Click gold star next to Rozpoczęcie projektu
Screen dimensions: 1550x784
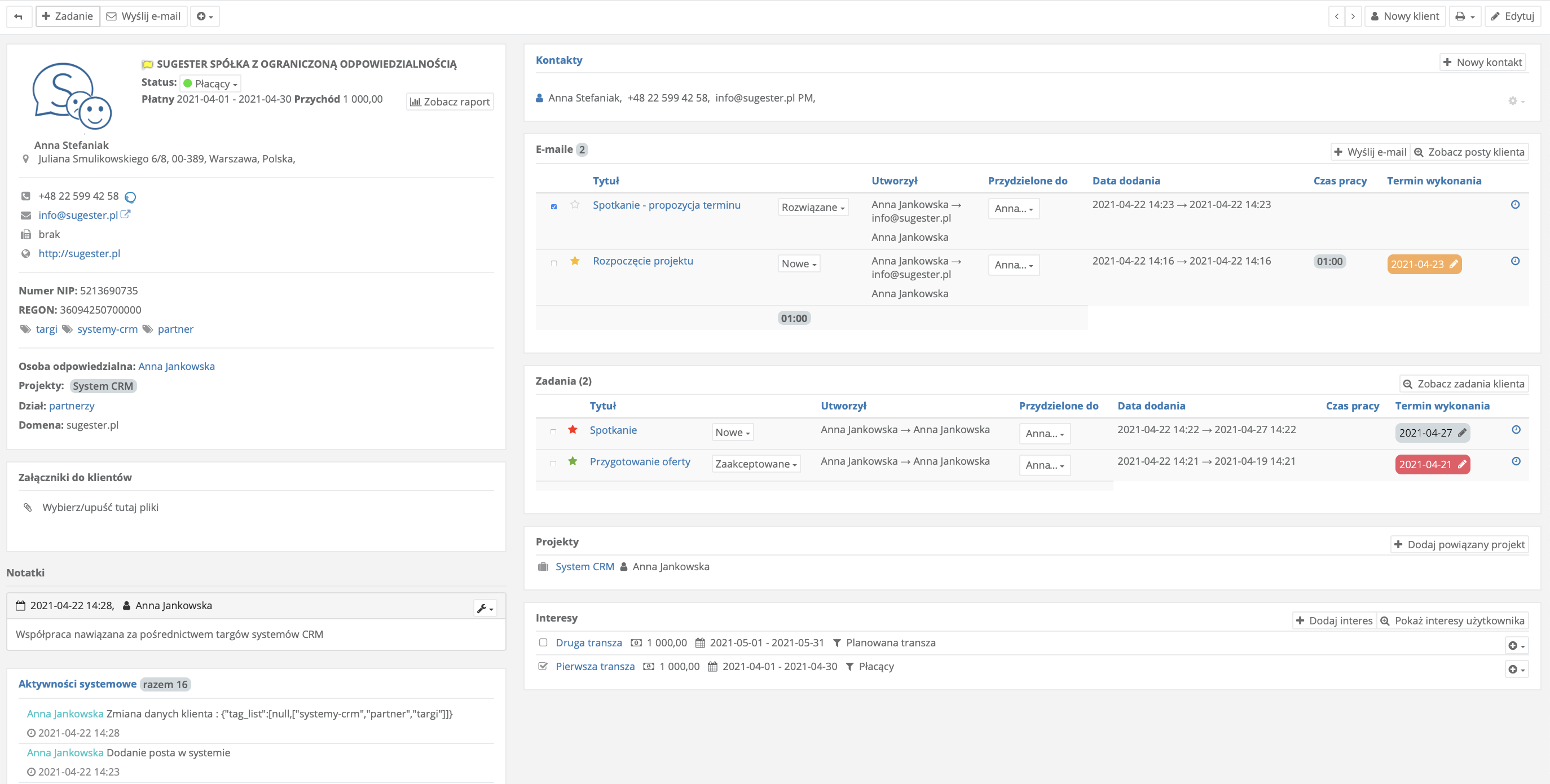575,261
